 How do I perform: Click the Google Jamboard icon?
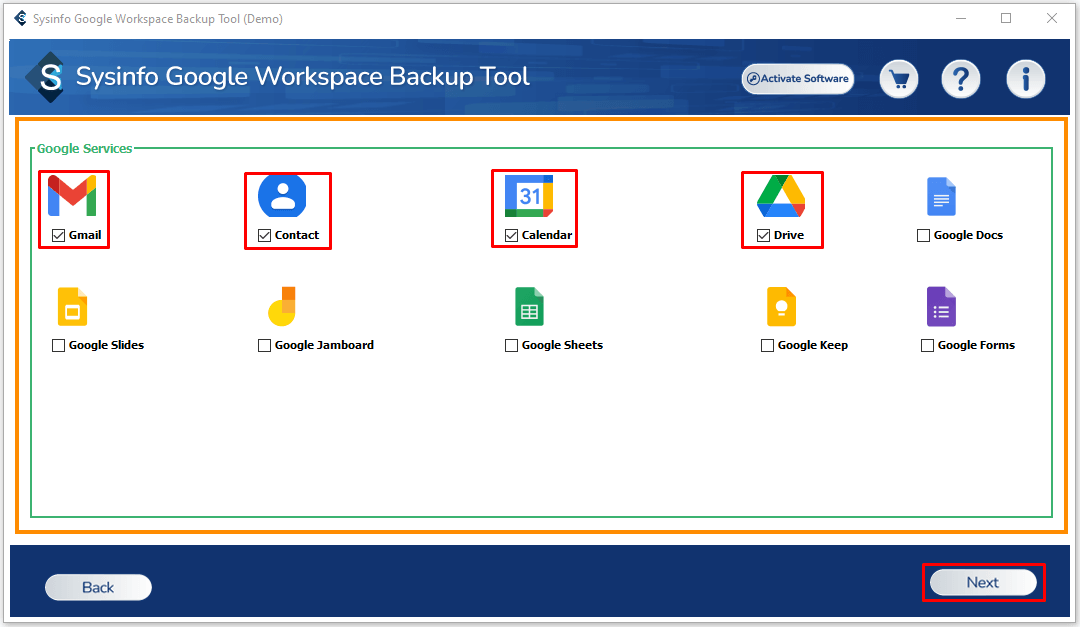[282, 307]
